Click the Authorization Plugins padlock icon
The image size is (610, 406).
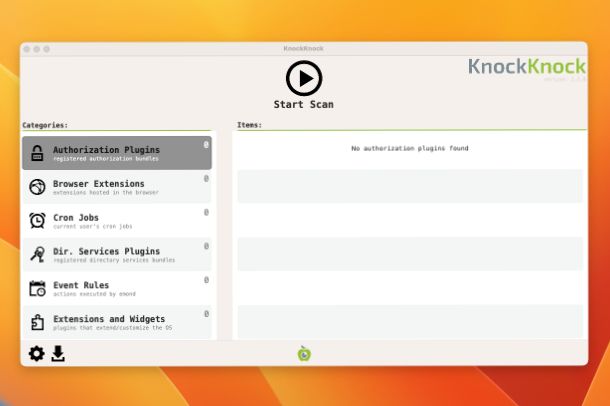pyautogui.click(x=37, y=153)
